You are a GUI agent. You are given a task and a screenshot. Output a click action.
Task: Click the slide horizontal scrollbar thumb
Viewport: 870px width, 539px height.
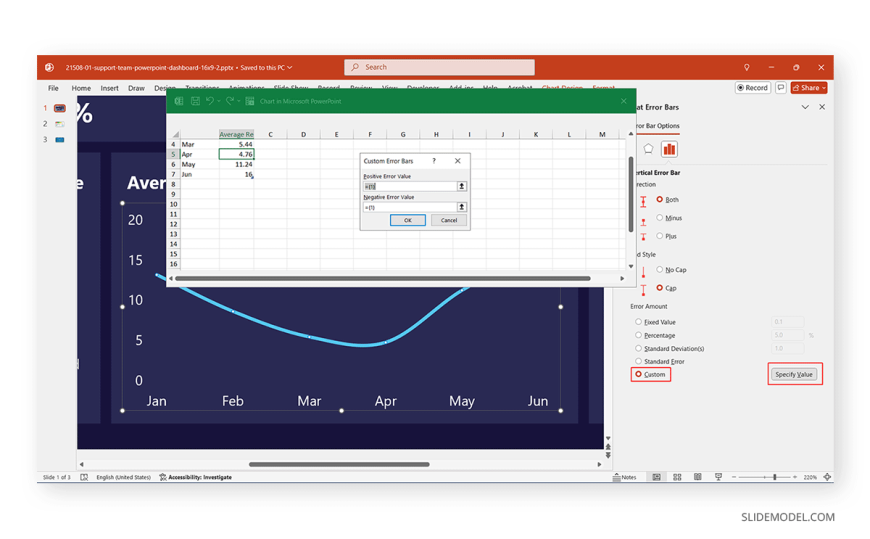click(x=339, y=464)
